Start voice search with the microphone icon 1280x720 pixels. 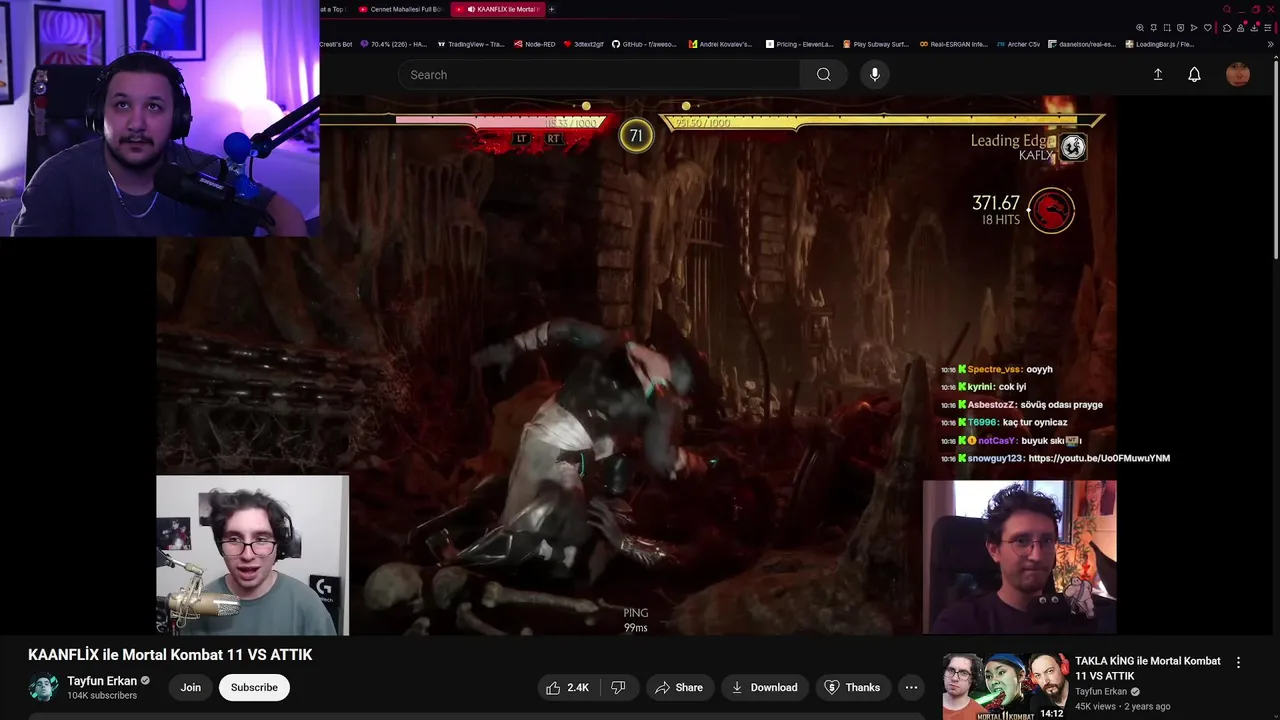point(874,74)
